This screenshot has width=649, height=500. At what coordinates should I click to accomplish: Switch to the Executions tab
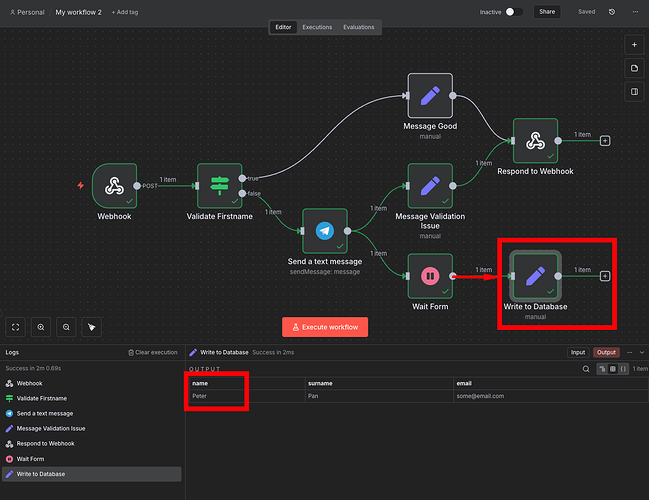click(x=317, y=27)
